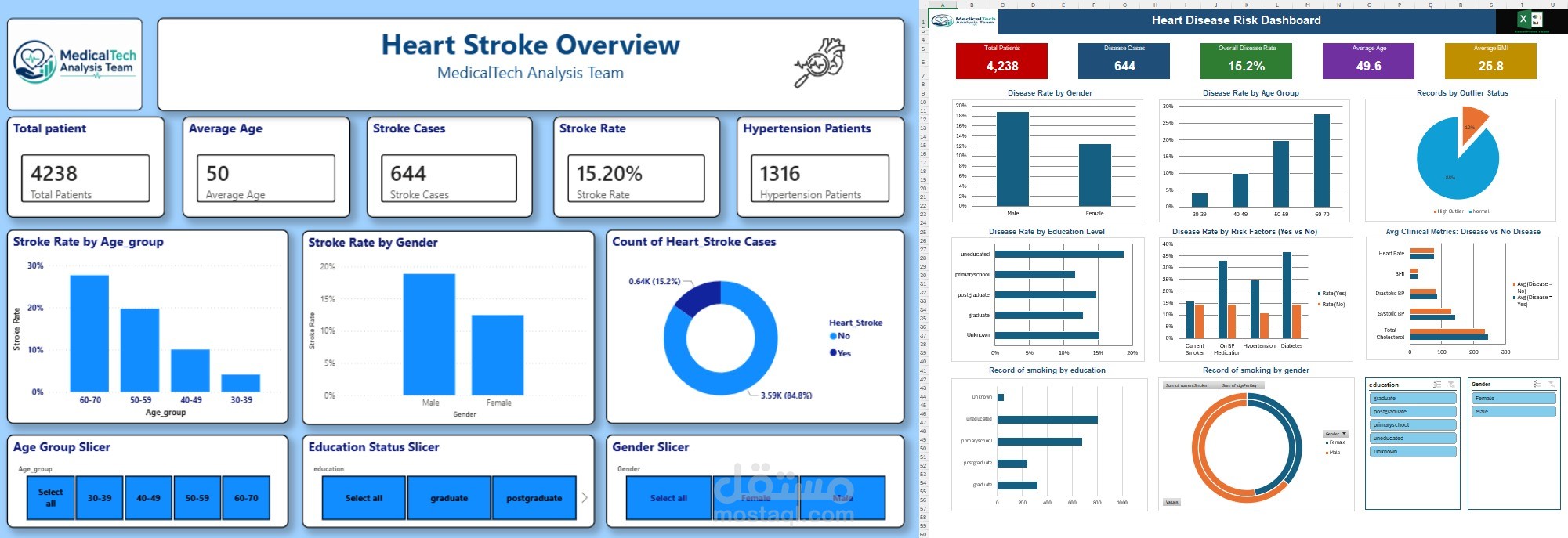Image resolution: width=1568 pixels, height=538 pixels.
Task: Filter by primaryschool in the Excel education slicer
Action: click(x=1414, y=425)
